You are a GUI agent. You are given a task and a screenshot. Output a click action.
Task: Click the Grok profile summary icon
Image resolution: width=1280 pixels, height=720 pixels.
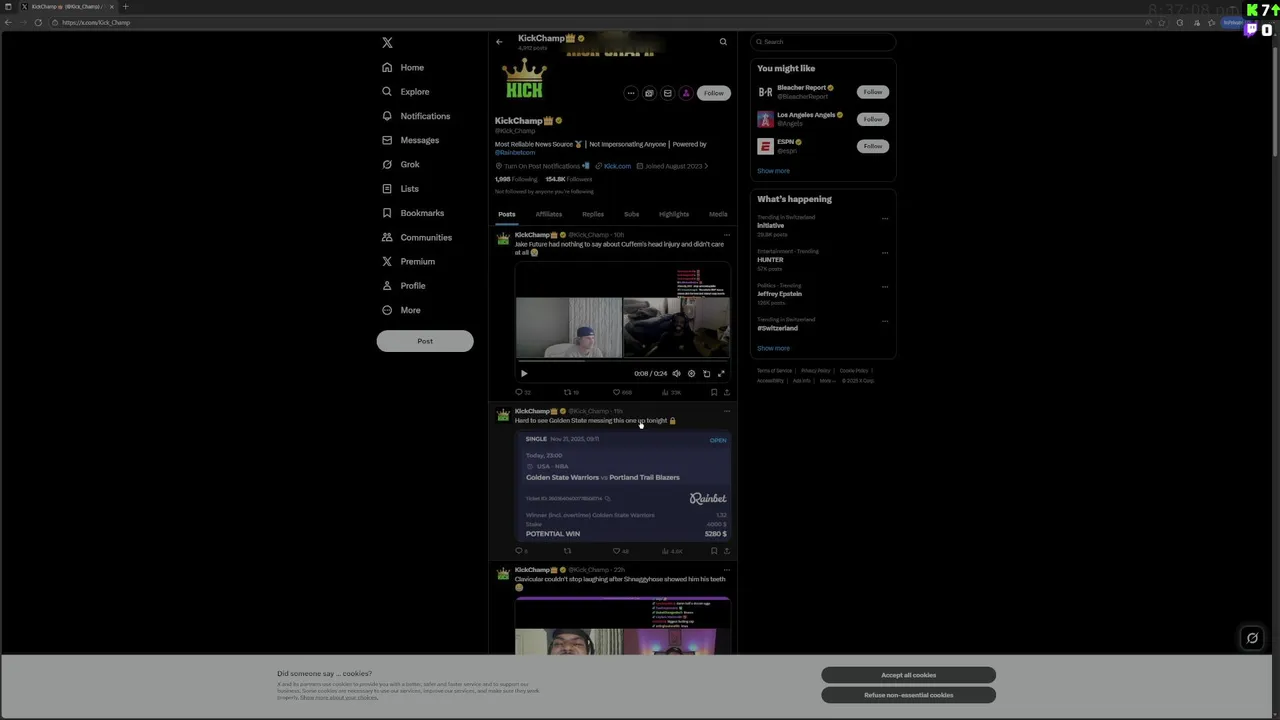[649, 93]
